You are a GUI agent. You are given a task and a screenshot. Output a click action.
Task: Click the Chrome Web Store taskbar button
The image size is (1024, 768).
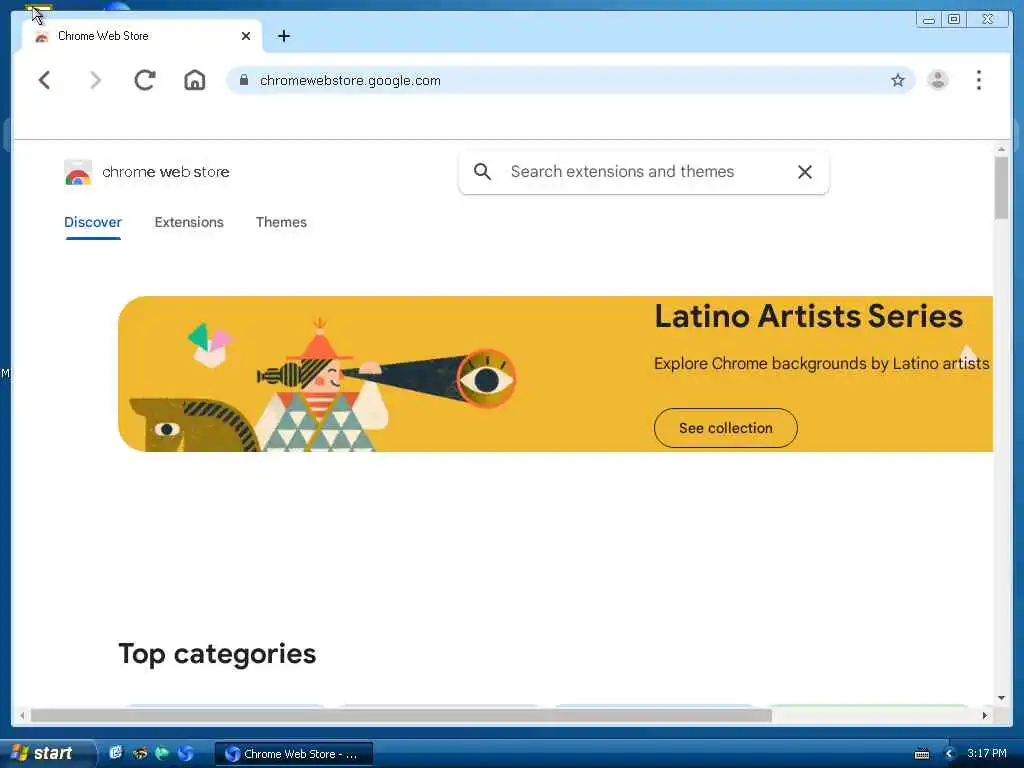(x=294, y=754)
